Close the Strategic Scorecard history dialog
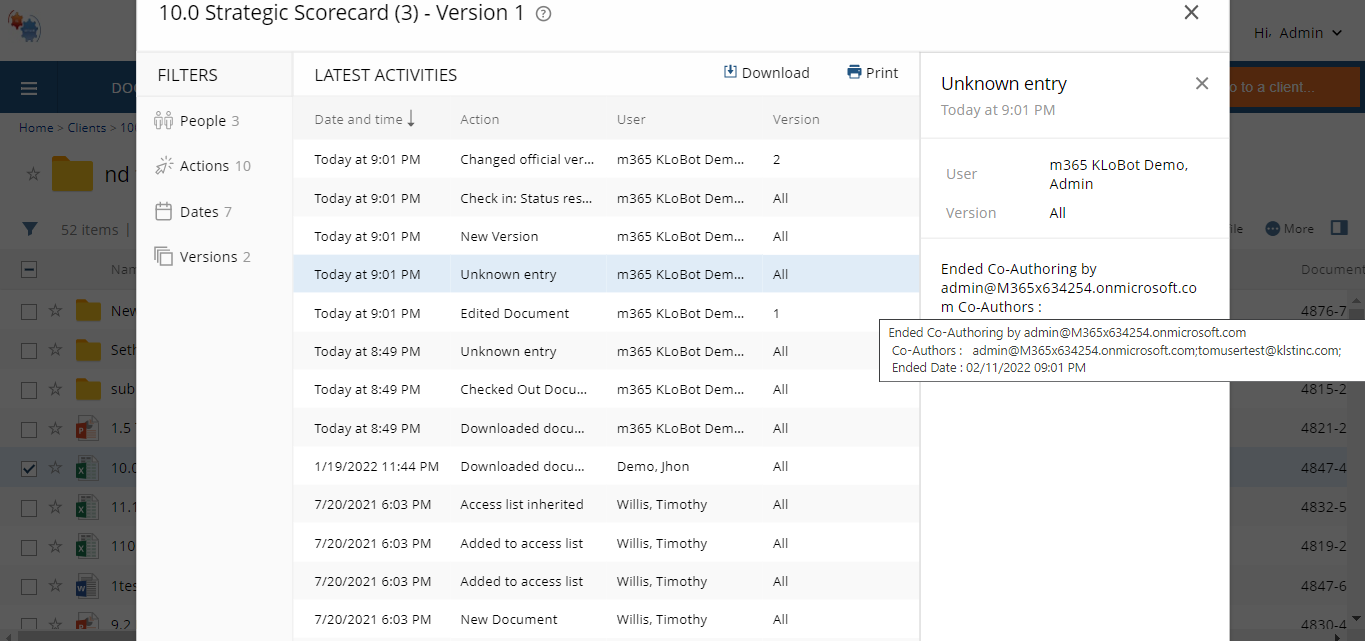The image size is (1365, 641). click(x=1191, y=12)
